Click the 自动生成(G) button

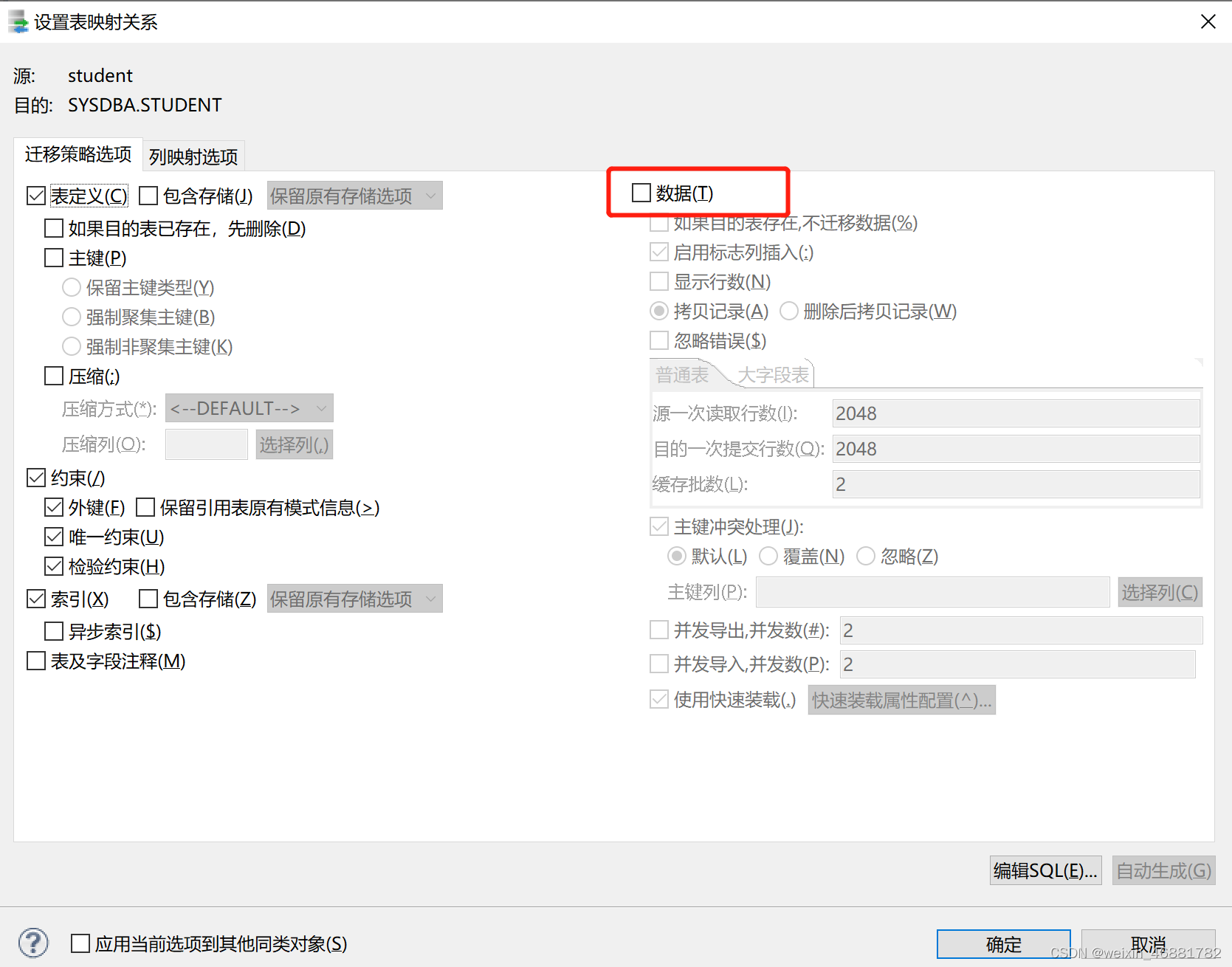click(x=1164, y=870)
